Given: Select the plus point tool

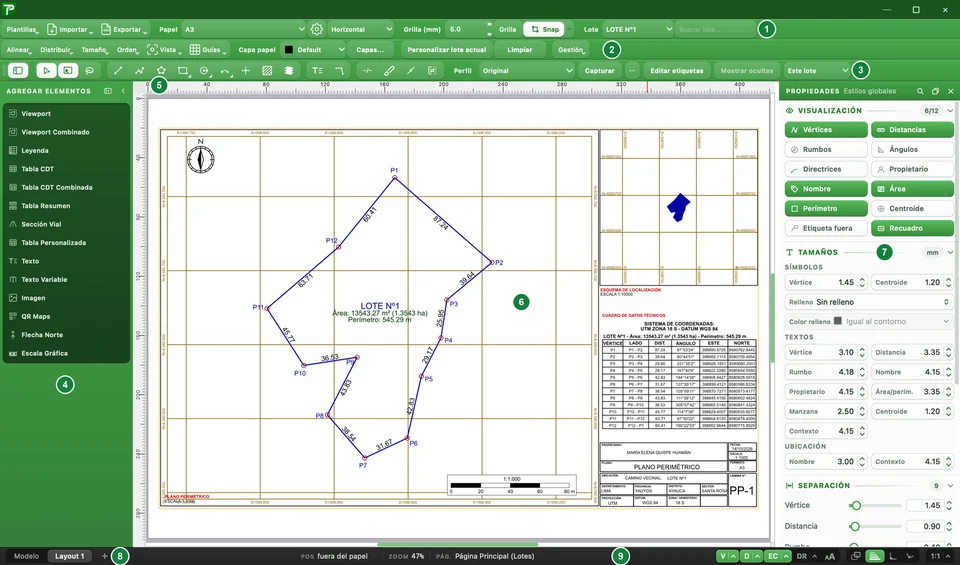Looking at the screenshot, I should point(246,71).
